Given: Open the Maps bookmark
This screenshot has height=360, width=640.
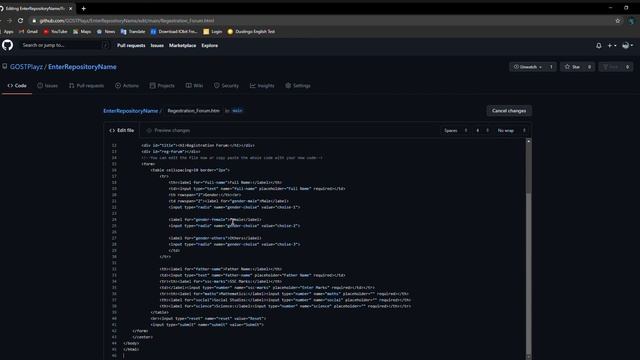Looking at the screenshot, I should click(82, 31).
